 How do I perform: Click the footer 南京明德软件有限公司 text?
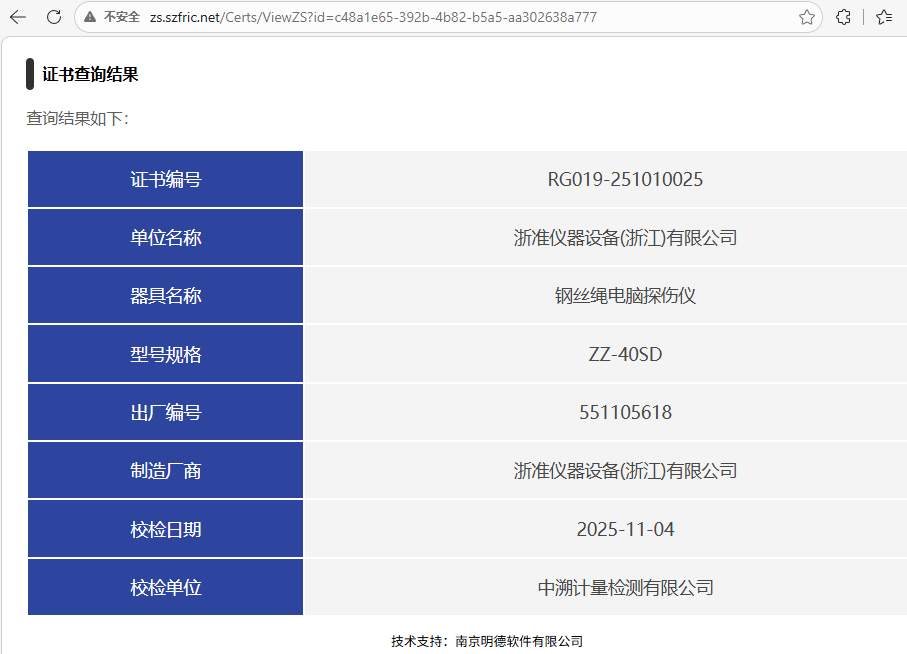click(x=518, y=641)
